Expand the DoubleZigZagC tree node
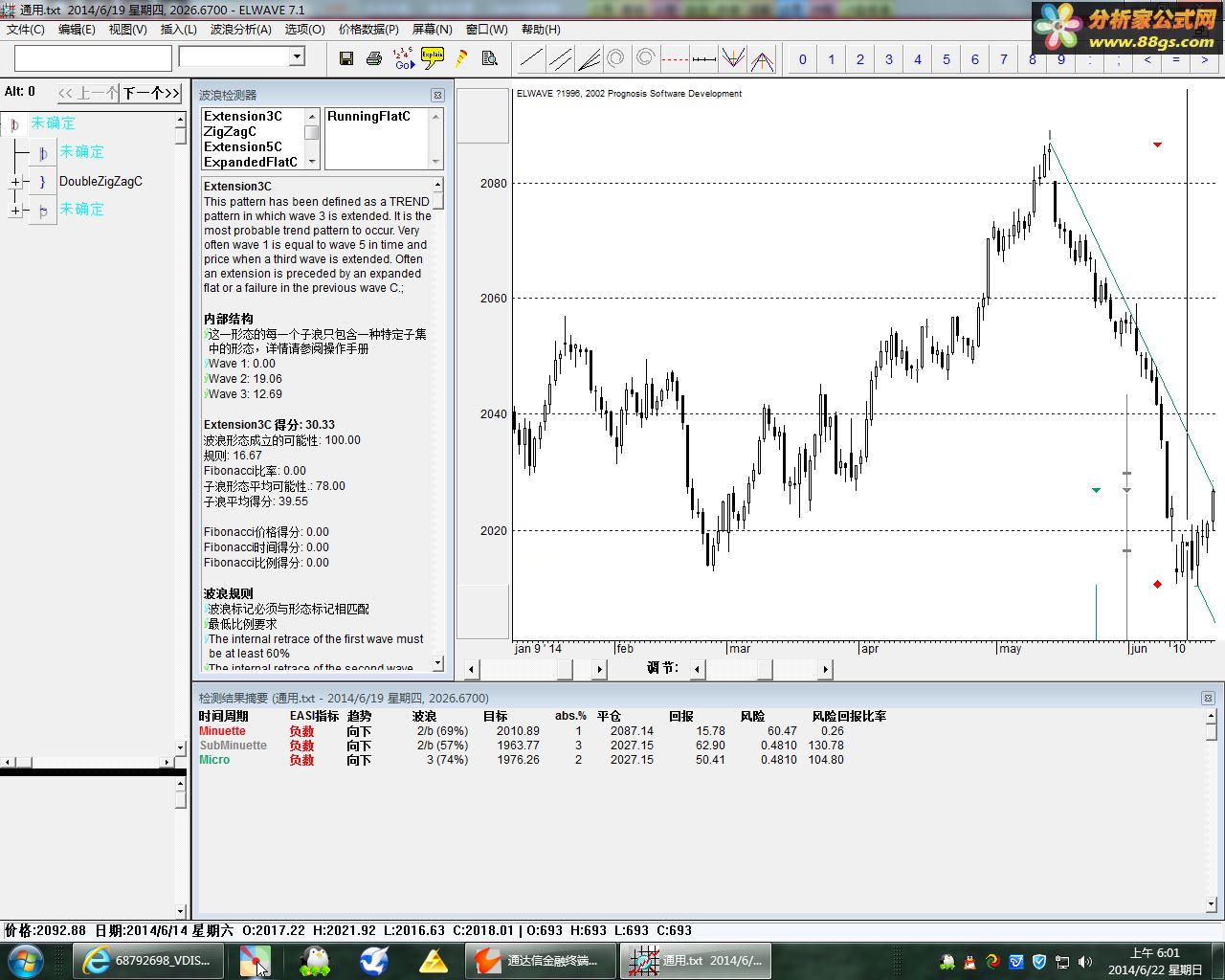 [x=14, y=182]
